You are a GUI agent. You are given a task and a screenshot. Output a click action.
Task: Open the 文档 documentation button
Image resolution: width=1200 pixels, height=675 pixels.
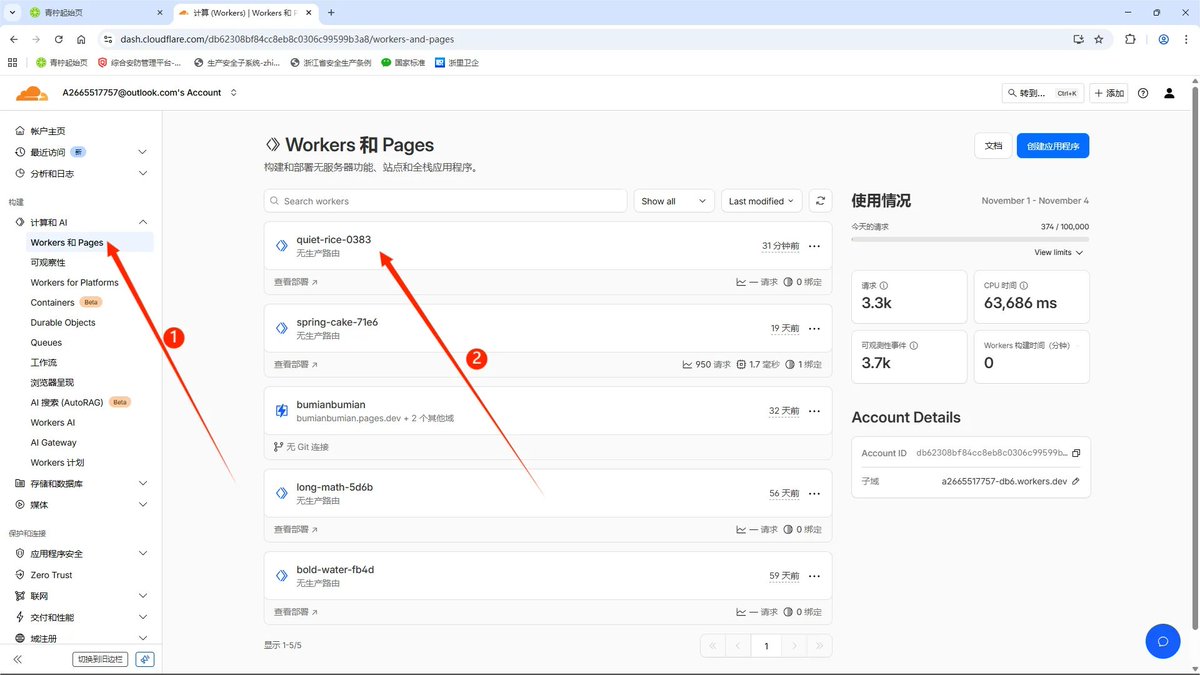993,146
